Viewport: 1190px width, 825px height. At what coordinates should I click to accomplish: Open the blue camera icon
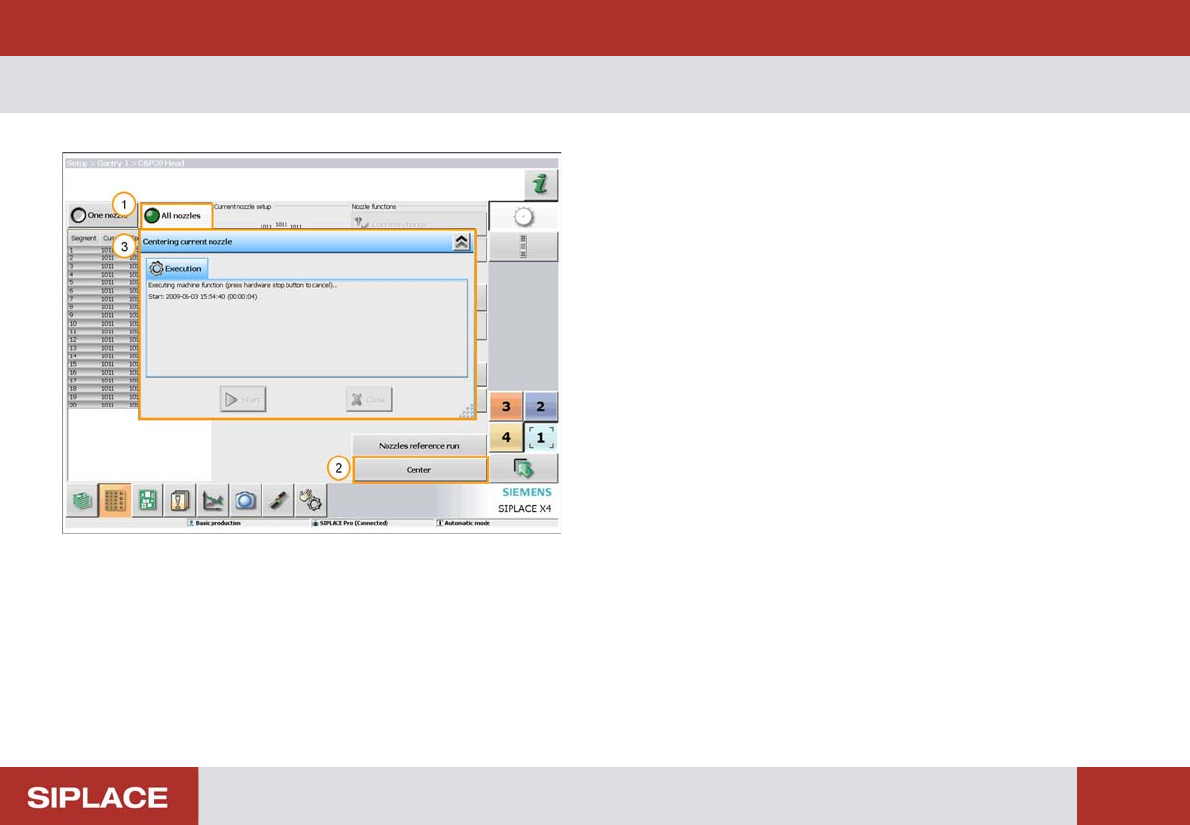click(x=245, y=501)
